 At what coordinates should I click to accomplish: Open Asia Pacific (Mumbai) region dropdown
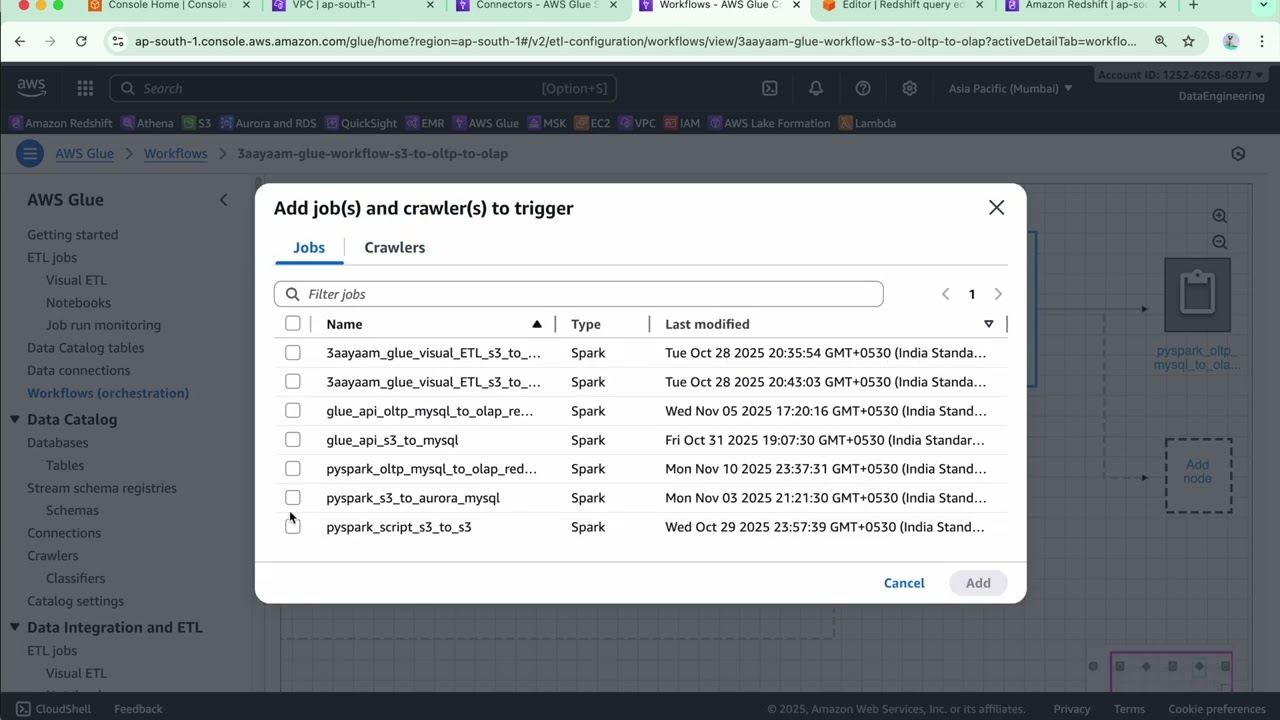(x=1010, y=88)
